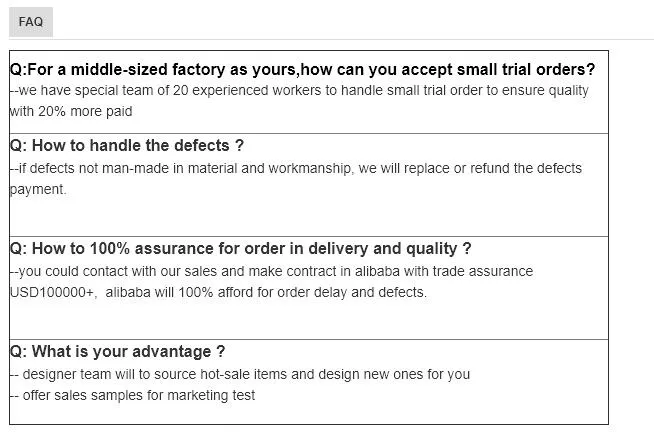Select the designer team answer line
Viewport: 654px width, 444px height.
coord(240,374)
